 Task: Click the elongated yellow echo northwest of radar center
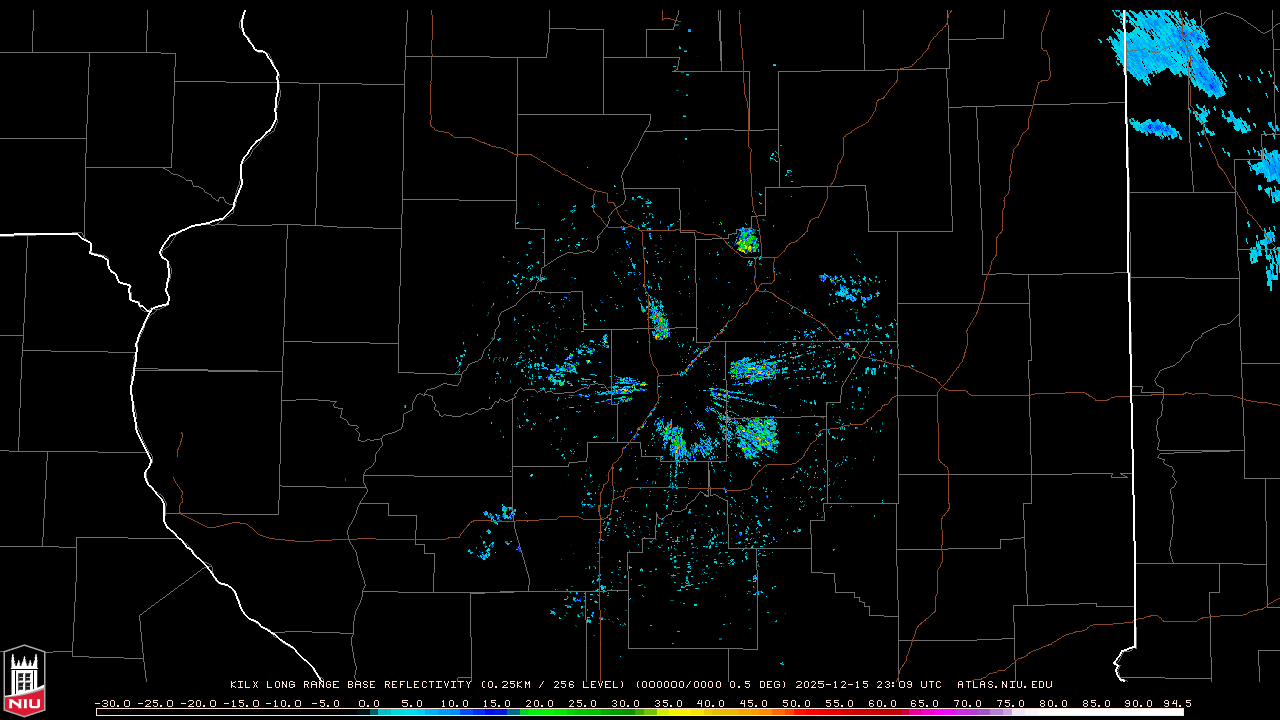[658, 322]
